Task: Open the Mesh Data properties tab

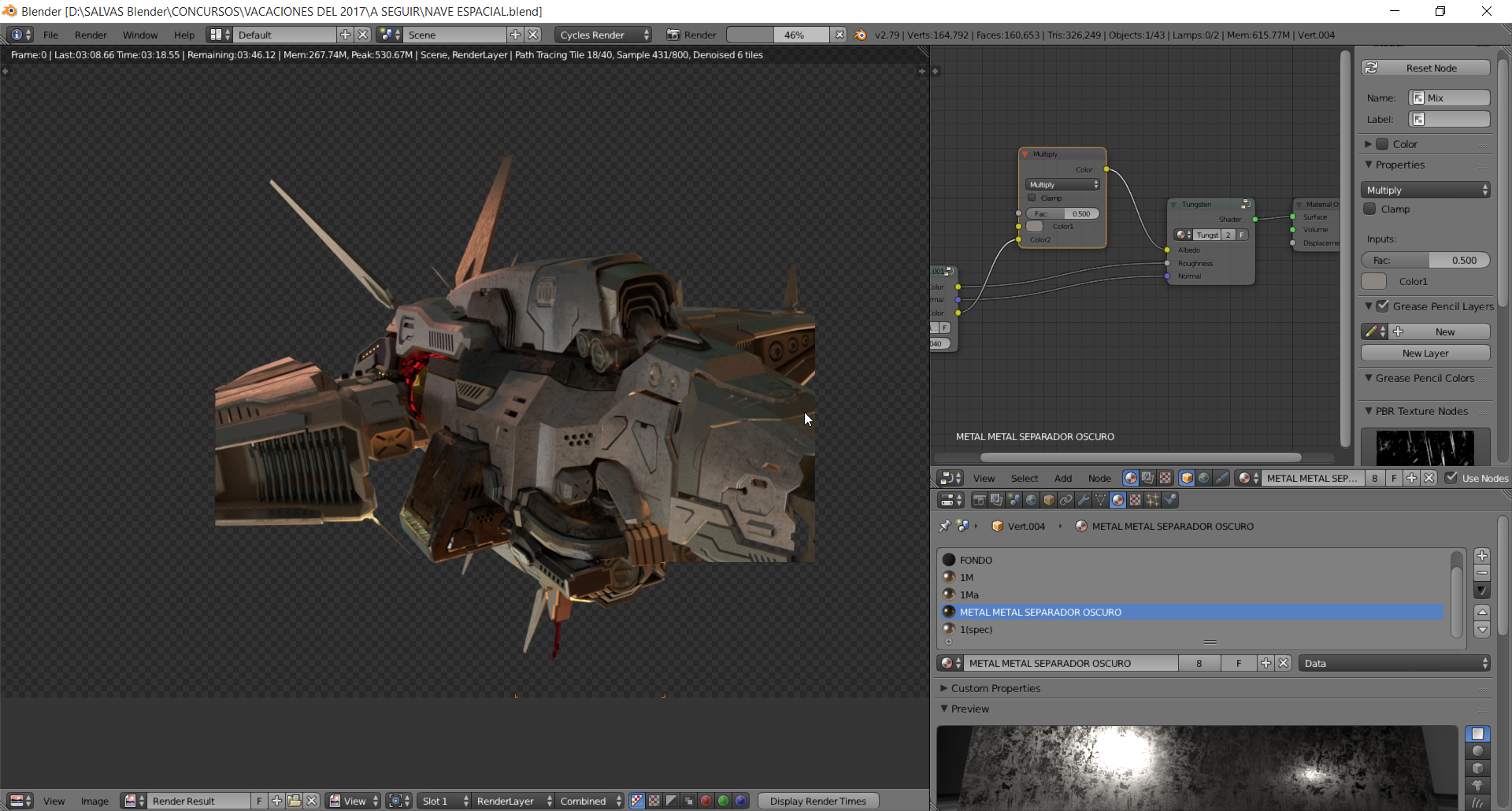Action: pos(1100,500)
